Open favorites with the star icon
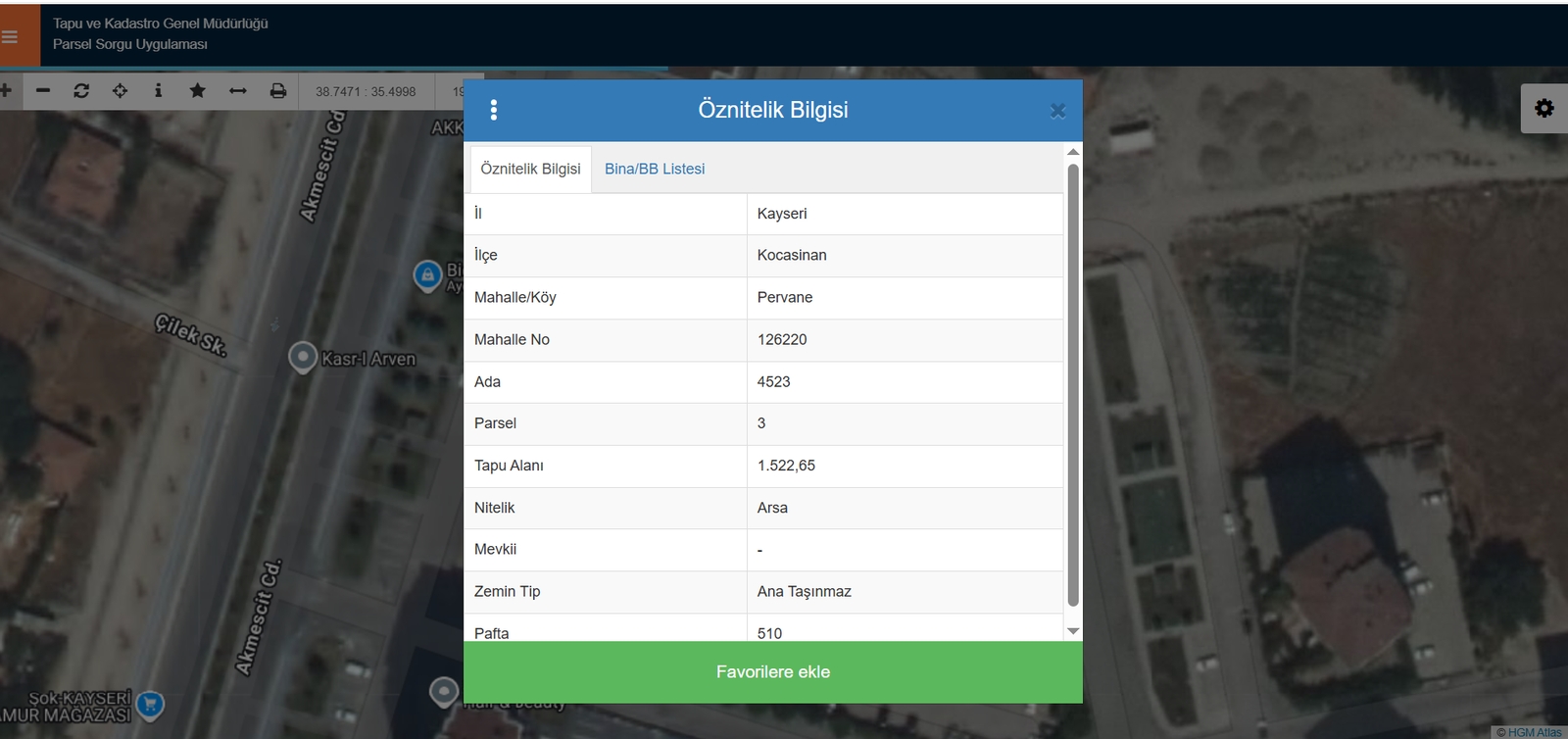The width and height of the screenshot is (1568, 739). click(197, 91)
